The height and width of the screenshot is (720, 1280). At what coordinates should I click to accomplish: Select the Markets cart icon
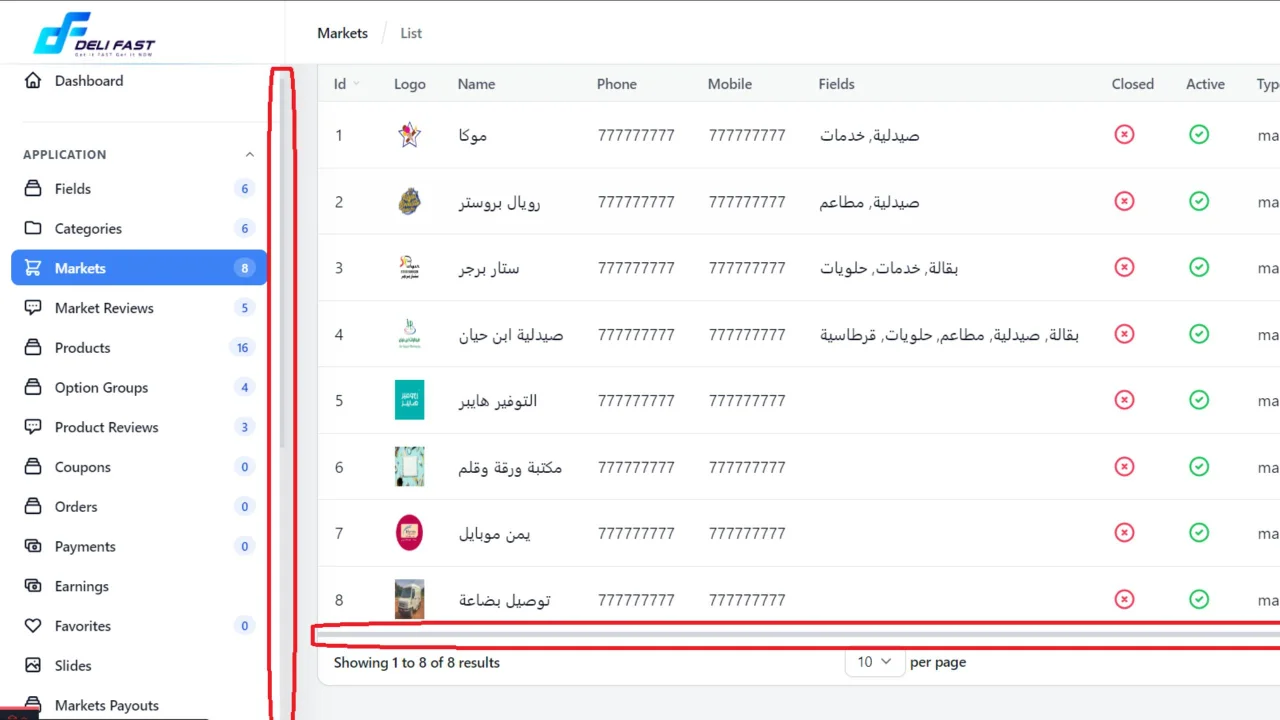(x=33, y=267)
